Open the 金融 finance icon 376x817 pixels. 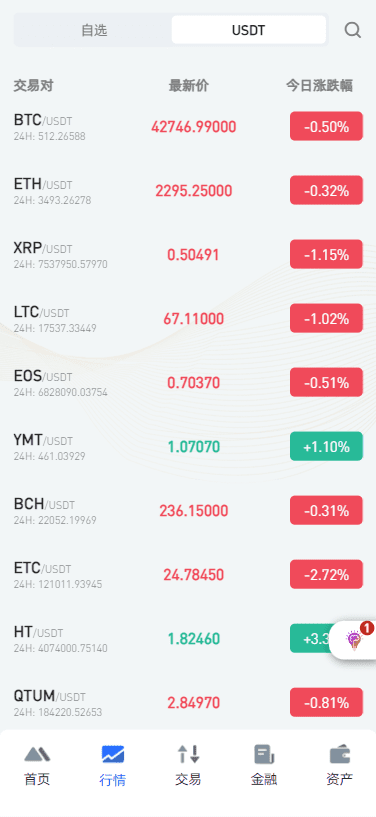coord(264,754)
